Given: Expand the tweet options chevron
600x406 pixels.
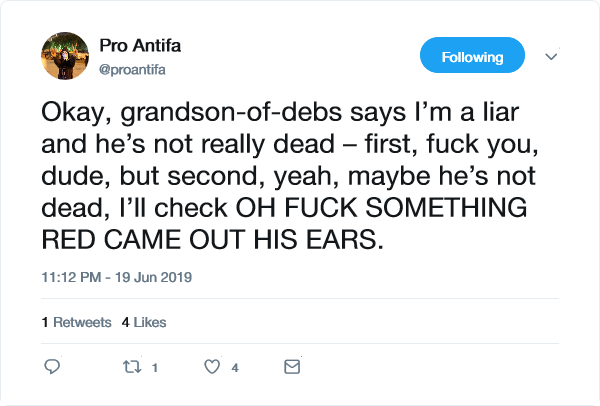Looking at the screenshot, I should (550, 57).
